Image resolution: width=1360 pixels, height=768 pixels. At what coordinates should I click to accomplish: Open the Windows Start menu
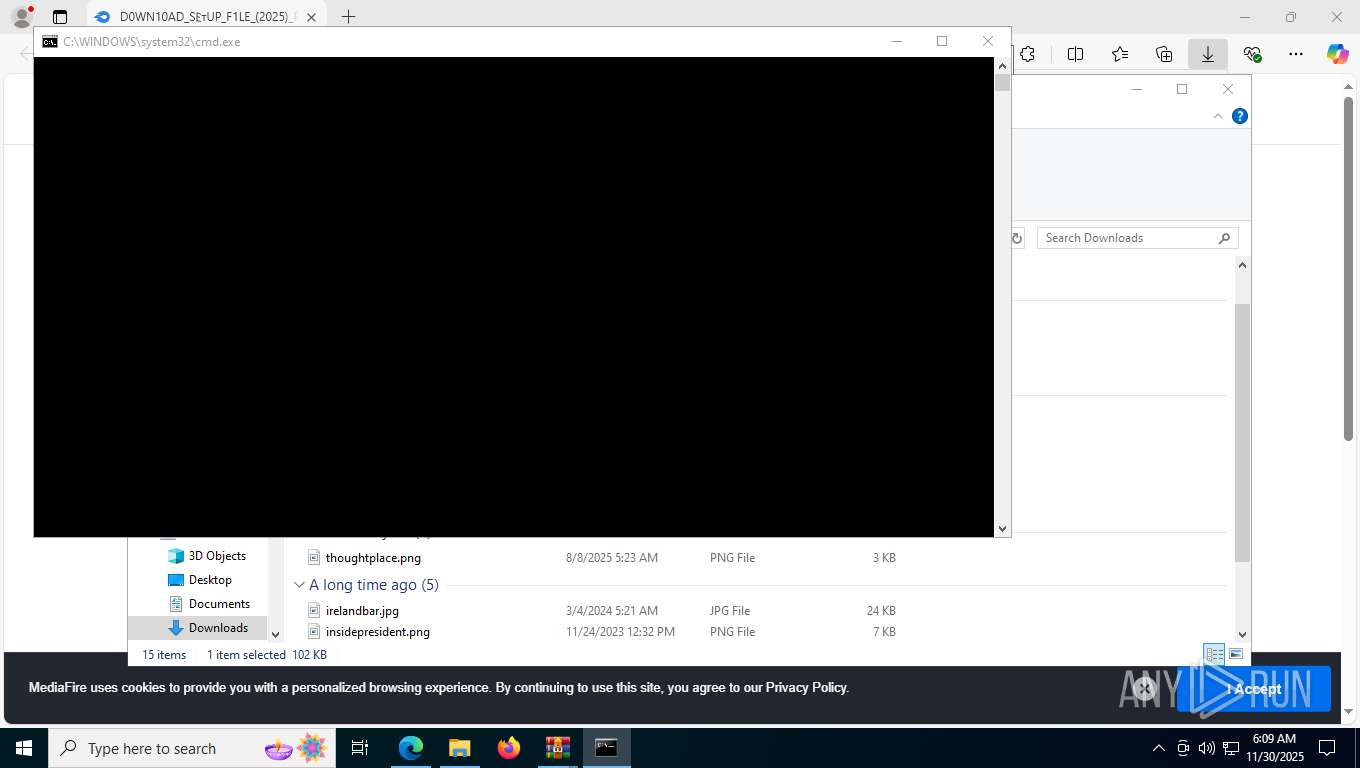(x=23, y=748)
